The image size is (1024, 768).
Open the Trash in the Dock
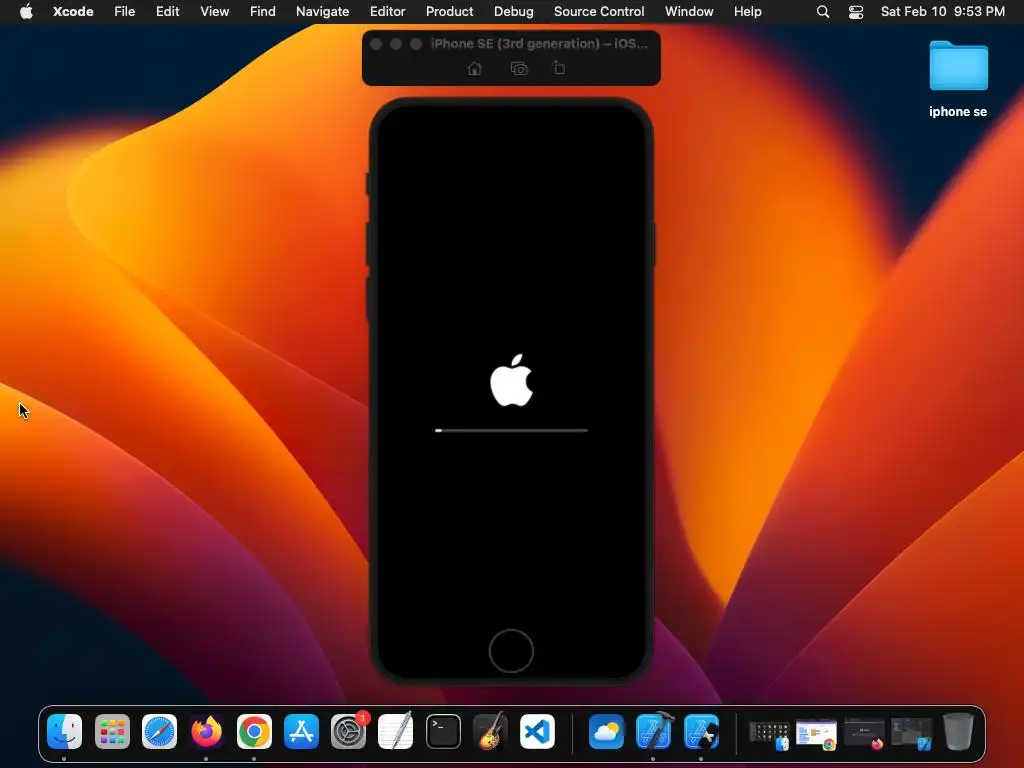pyautogui.click(x=958, y=731)
